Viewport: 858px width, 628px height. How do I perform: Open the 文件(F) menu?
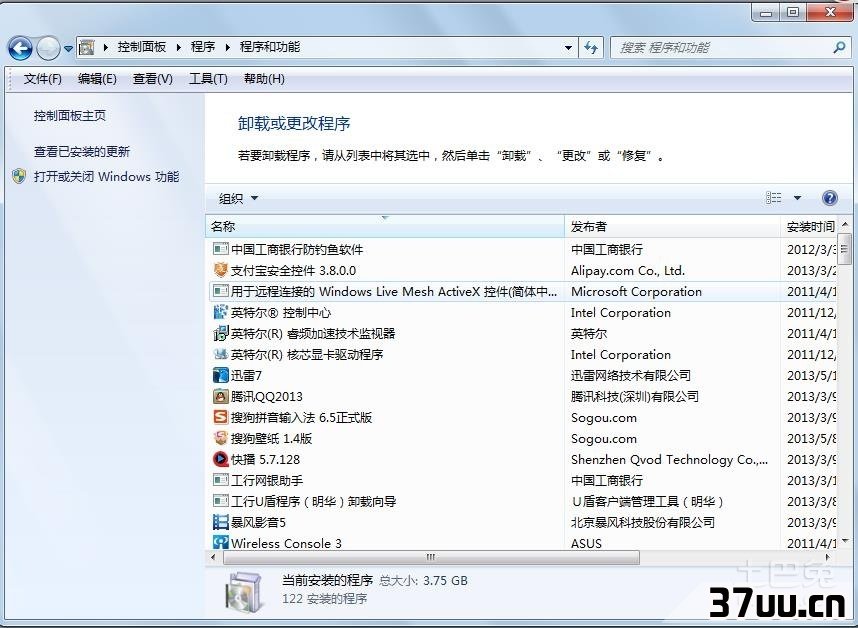coord(42,79)
